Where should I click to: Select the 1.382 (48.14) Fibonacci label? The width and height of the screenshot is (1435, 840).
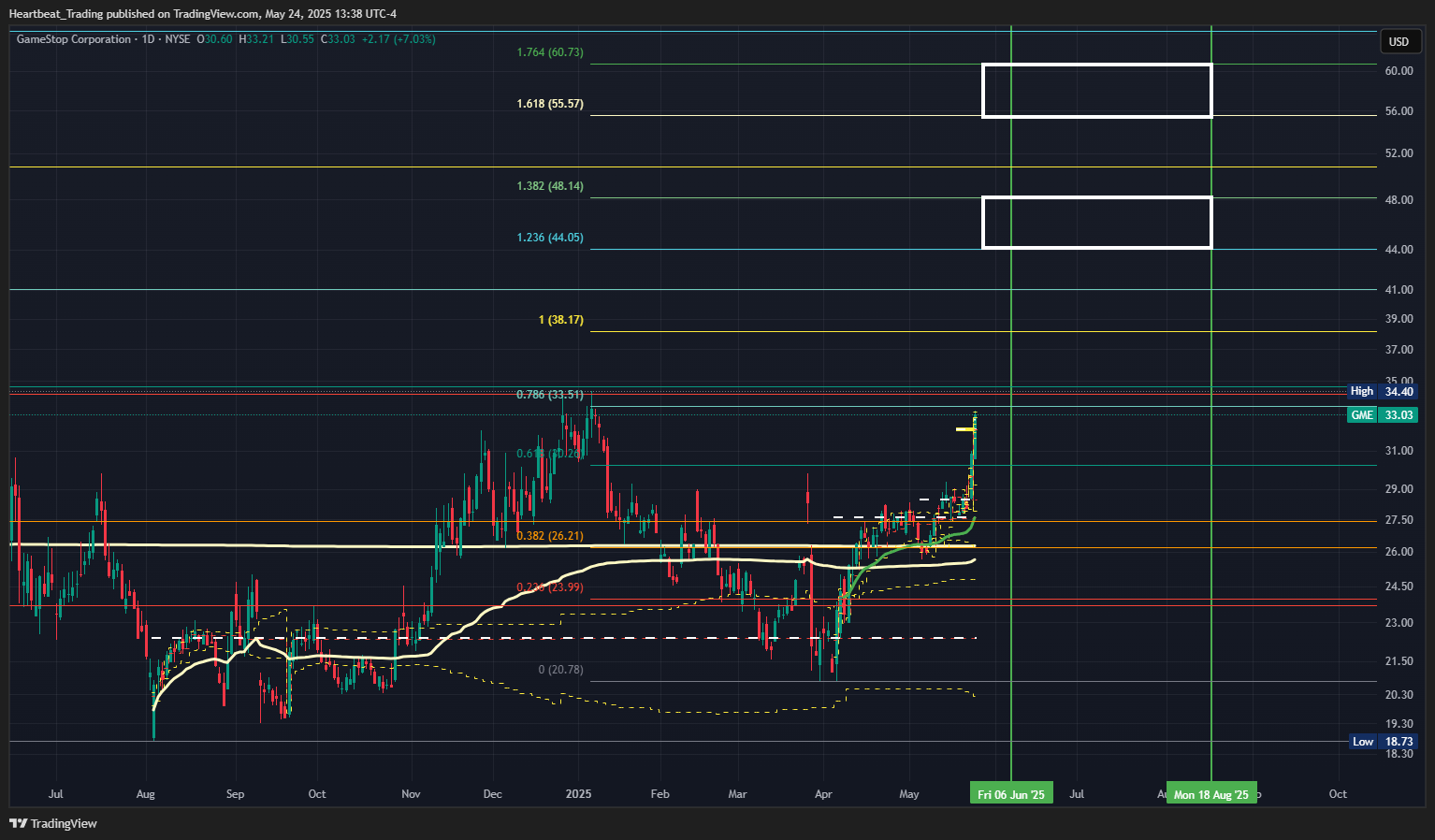click(550, 186)
